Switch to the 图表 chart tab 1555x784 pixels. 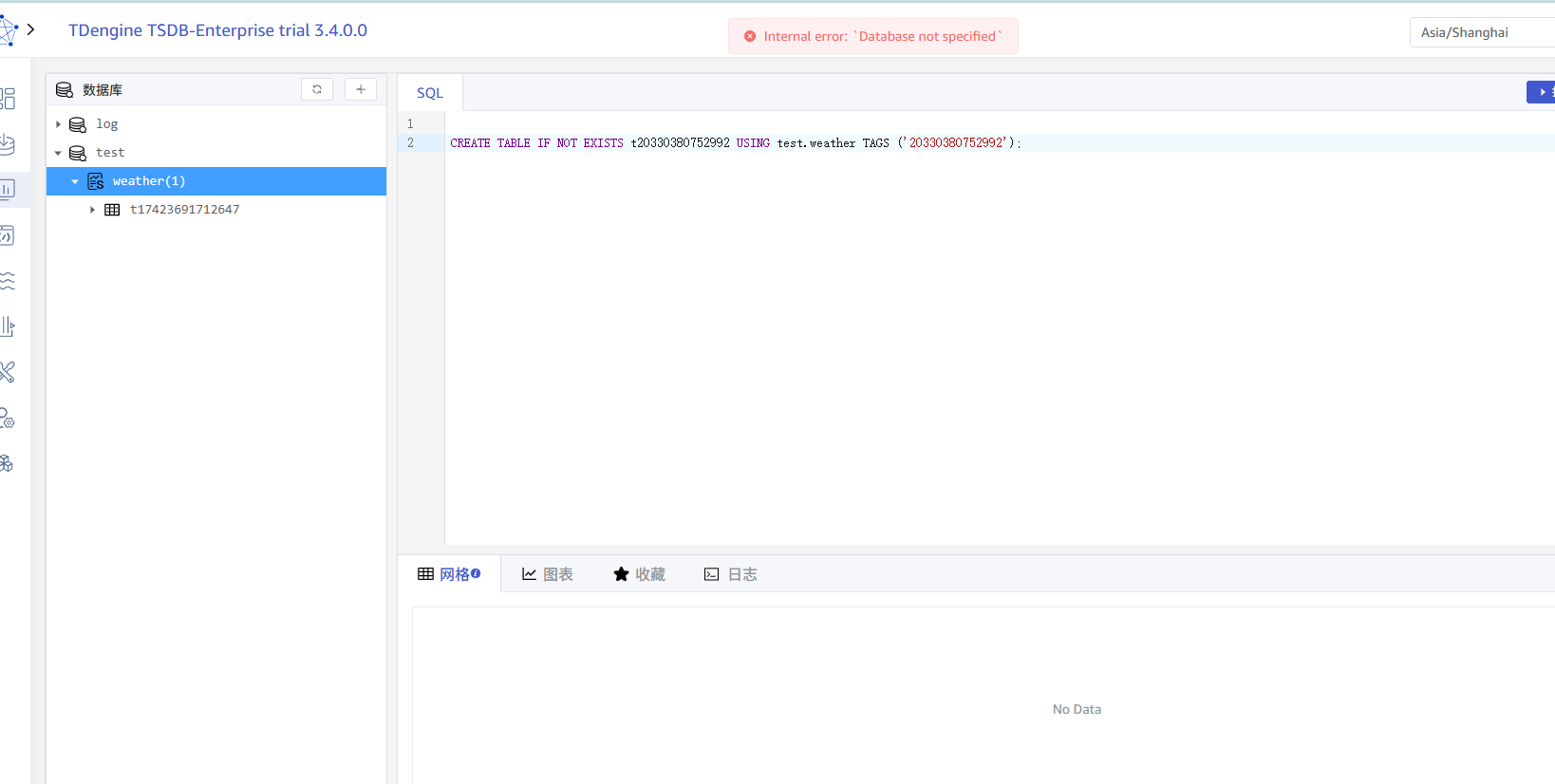point(548,574)
